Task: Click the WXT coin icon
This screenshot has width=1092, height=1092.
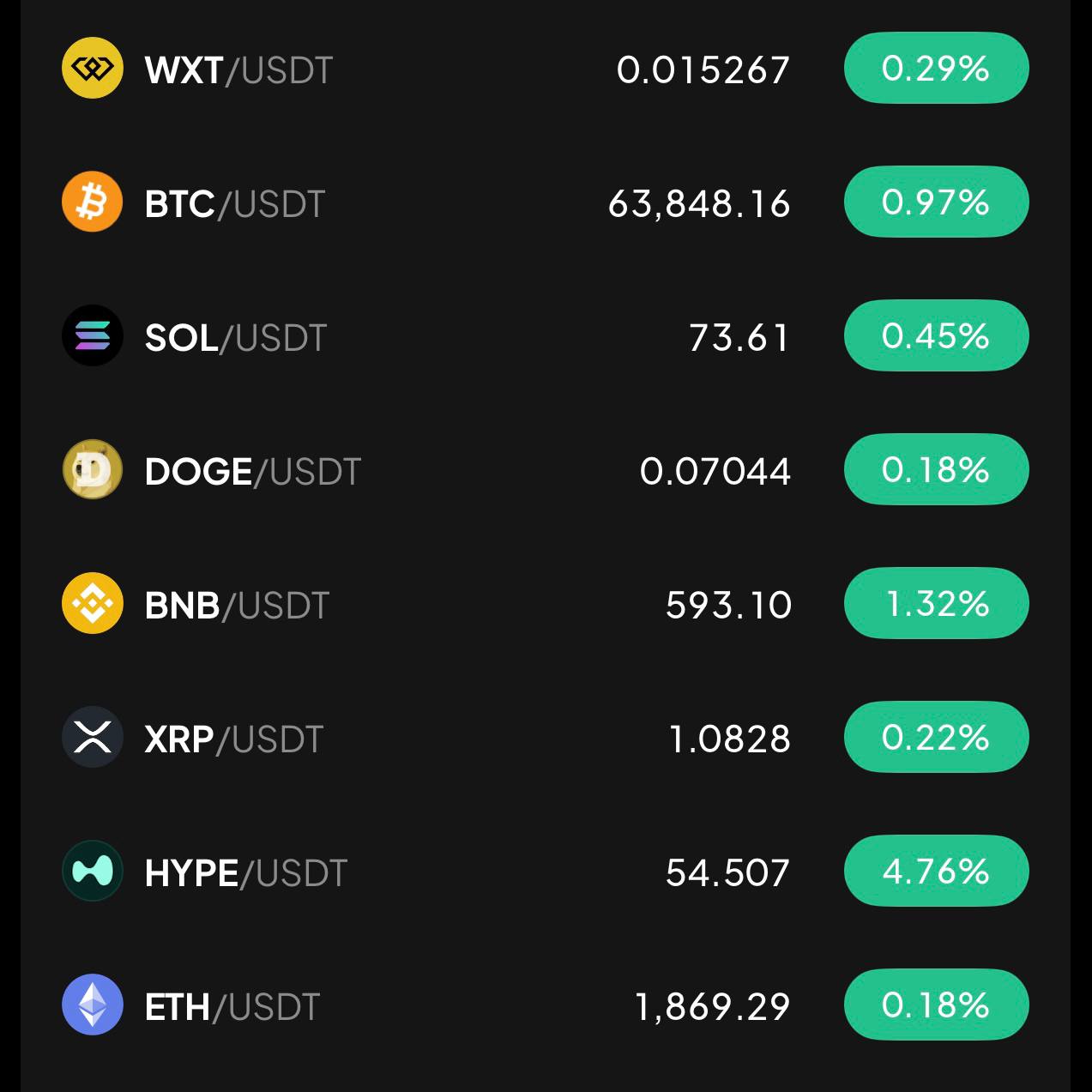Action: [x=93, y=68]
